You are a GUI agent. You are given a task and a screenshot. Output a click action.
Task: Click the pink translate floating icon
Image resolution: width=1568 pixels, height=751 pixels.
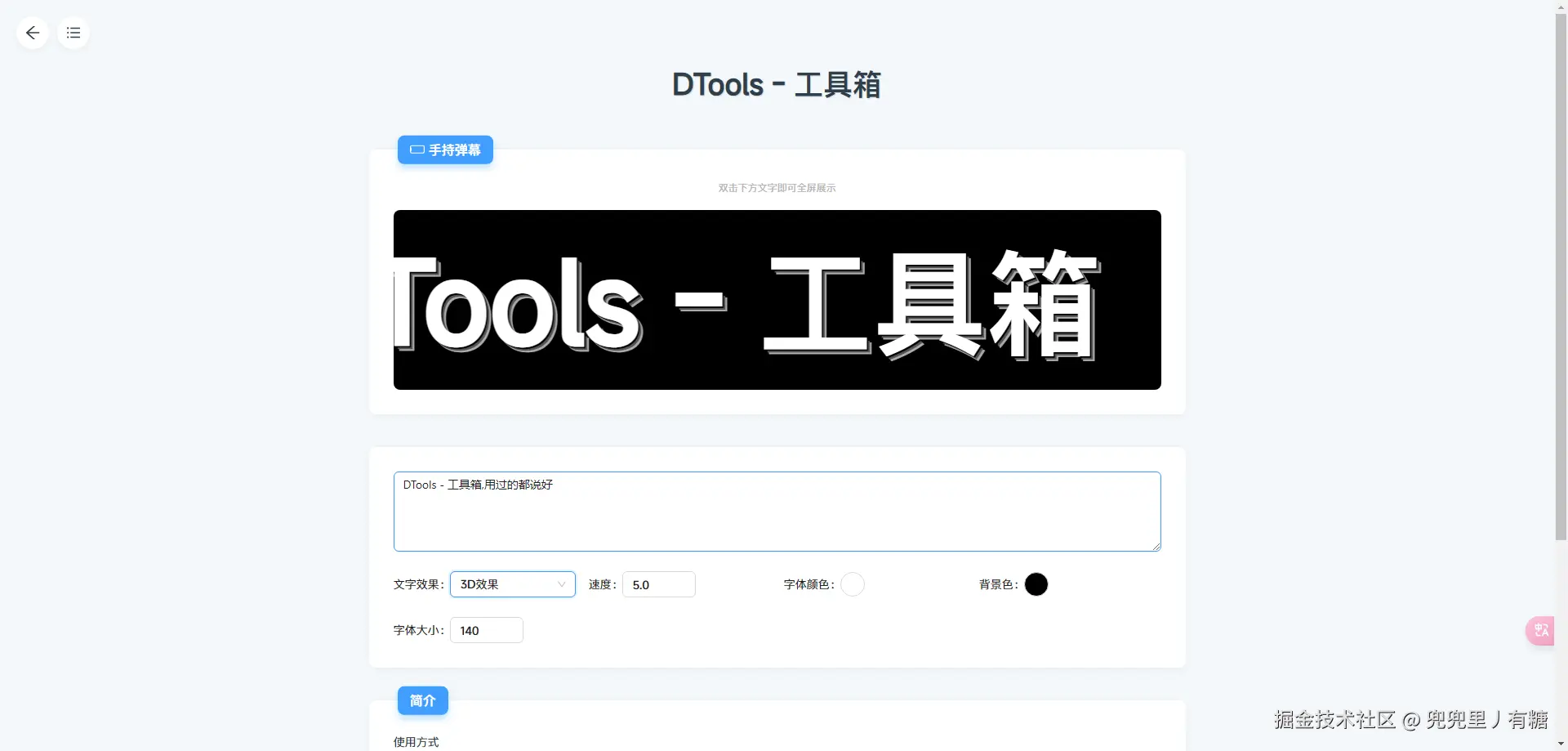(x=1541, y=630)
